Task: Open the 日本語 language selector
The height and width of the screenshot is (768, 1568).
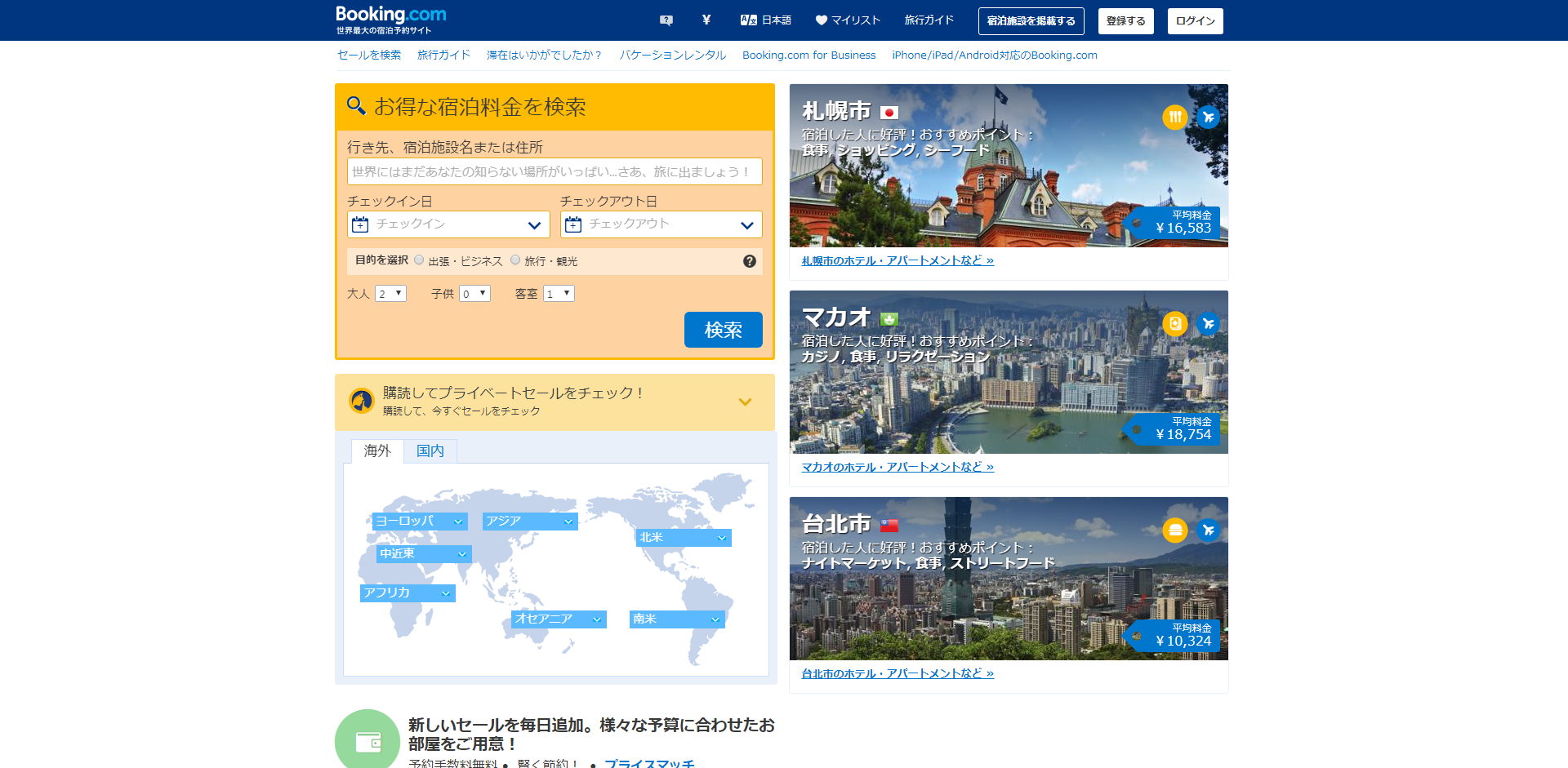Action: 766,20
